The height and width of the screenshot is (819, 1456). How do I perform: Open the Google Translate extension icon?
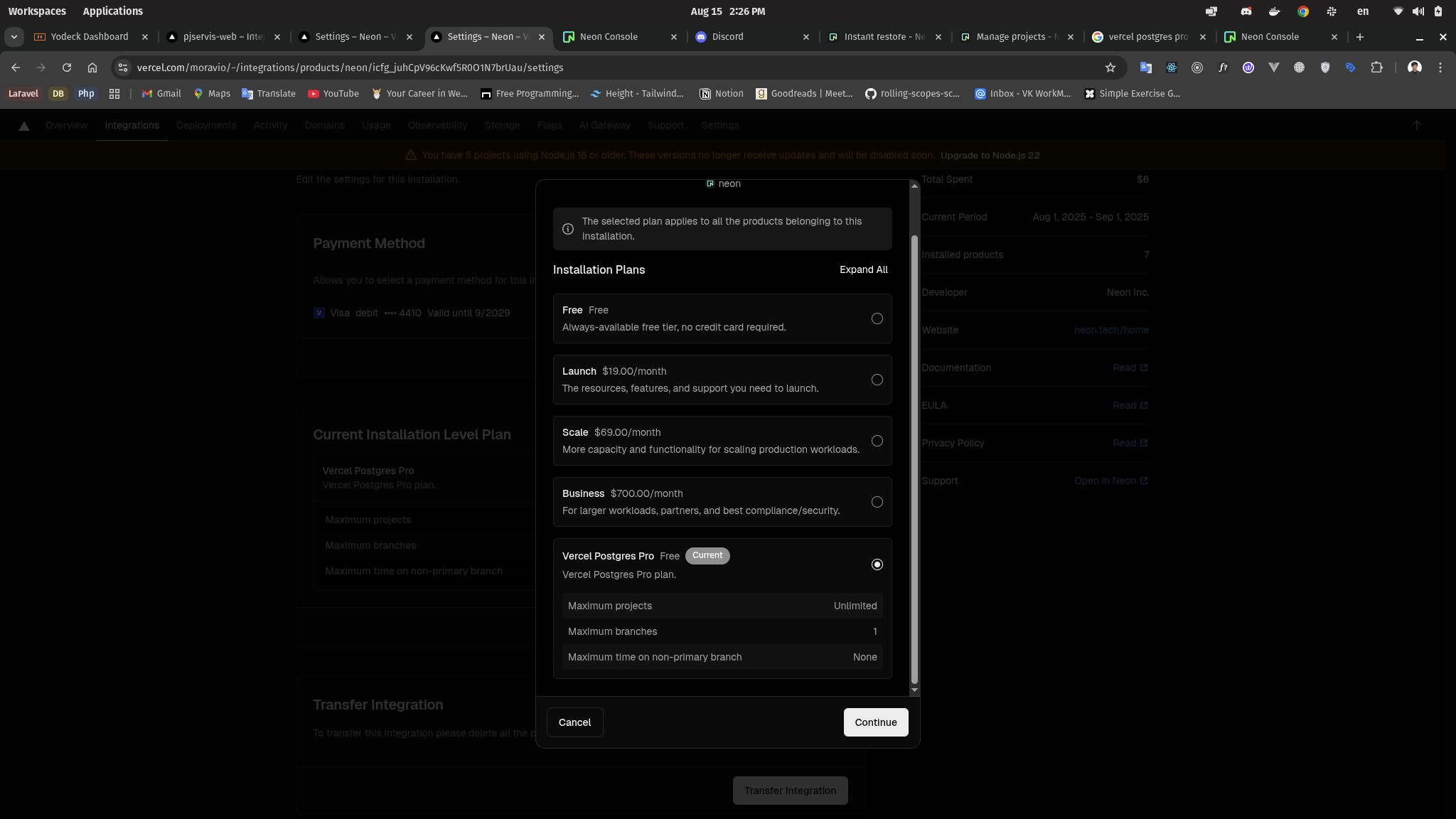coord(1145,68)
